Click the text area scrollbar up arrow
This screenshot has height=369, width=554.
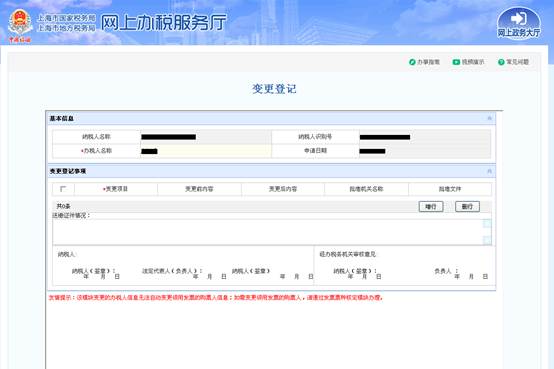[487, 223]
